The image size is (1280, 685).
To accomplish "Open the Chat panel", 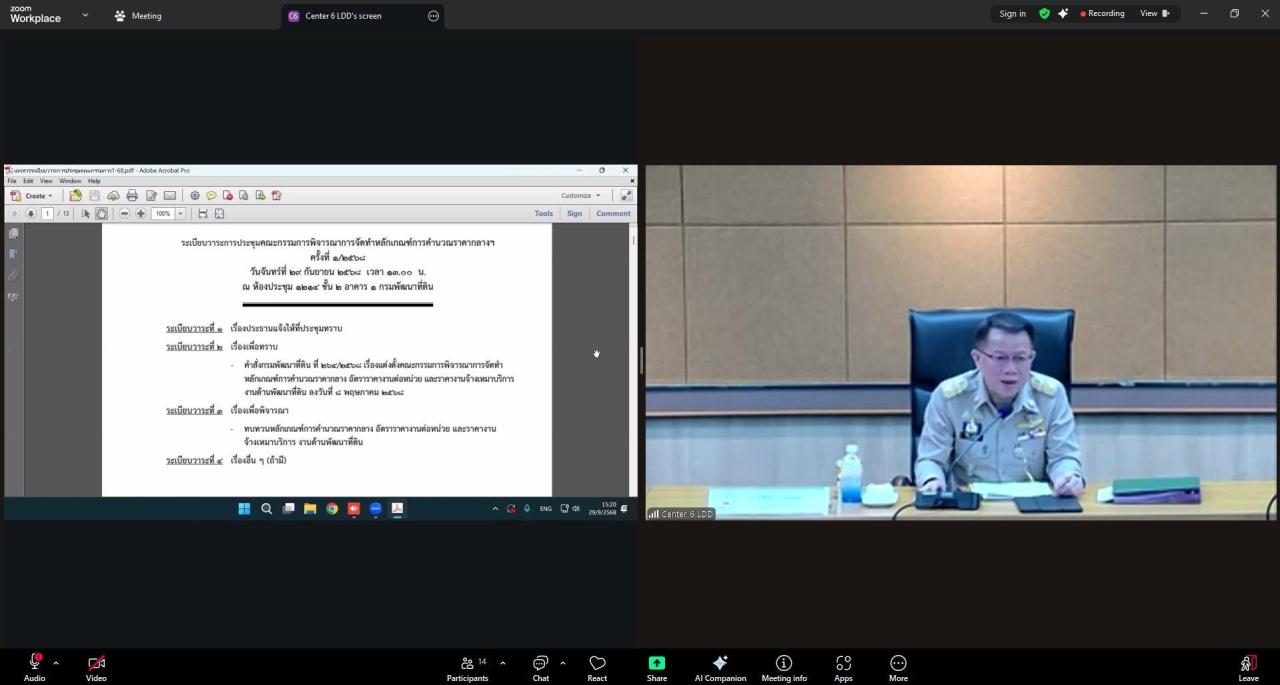I will tap(540, 667).
